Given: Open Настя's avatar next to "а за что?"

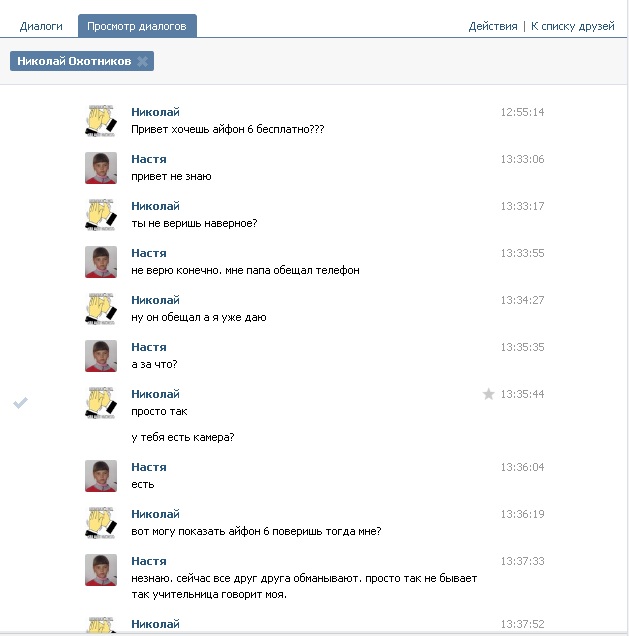Looking at the screenshot, I should pyautogui.click(x=101, y=356).
